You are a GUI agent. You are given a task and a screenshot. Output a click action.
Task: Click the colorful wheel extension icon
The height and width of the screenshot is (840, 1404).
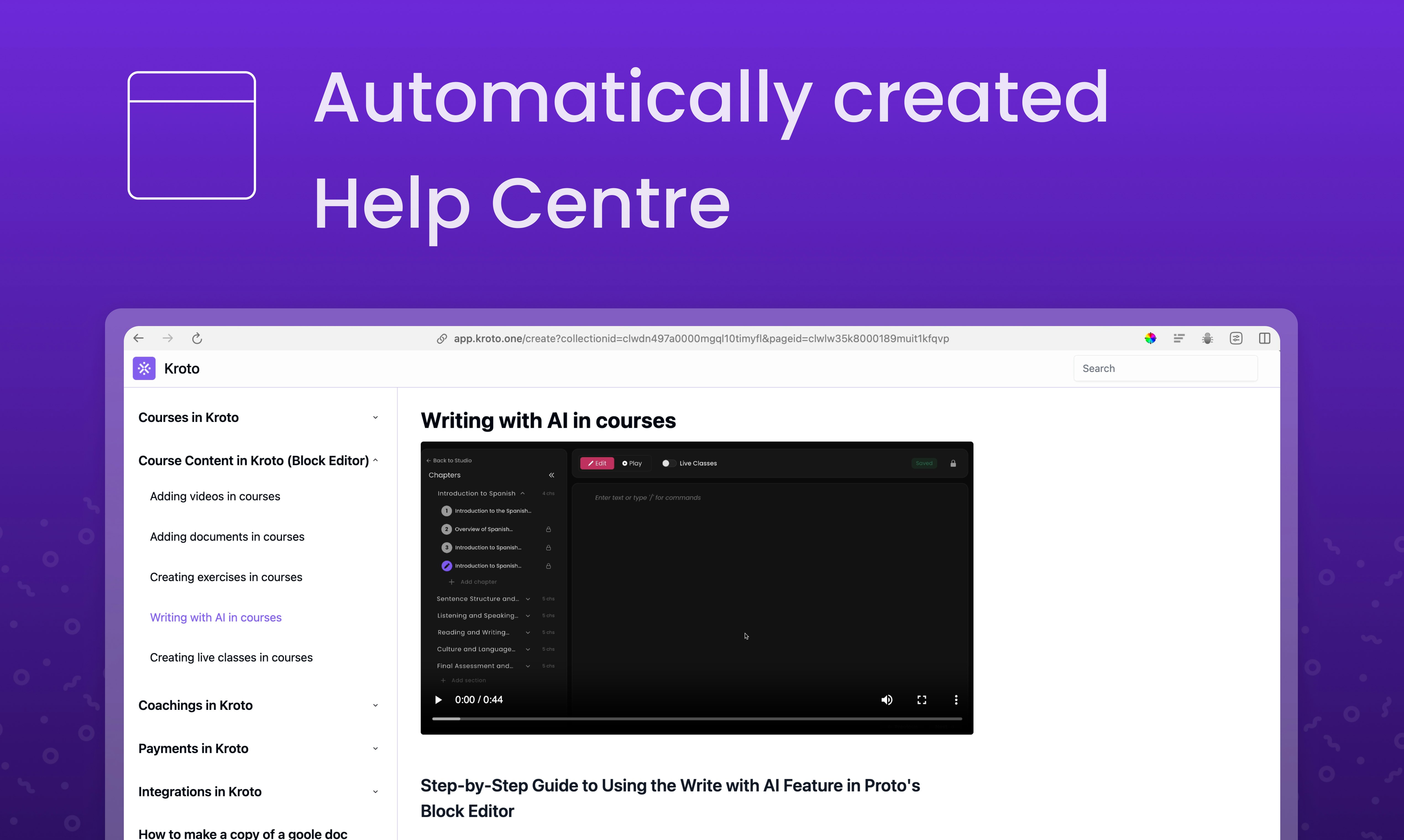(x=1150, y=338)
